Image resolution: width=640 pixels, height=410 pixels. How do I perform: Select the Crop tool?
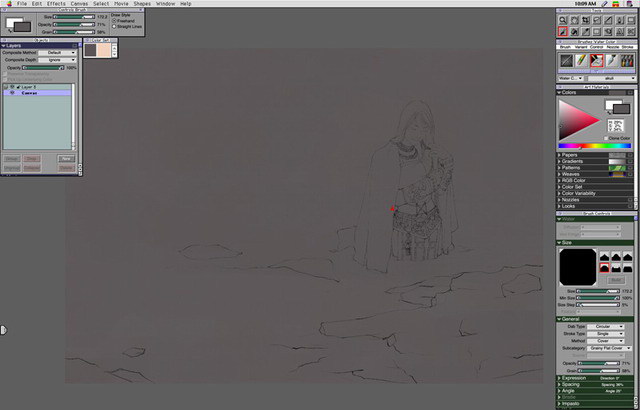[586, 20]
